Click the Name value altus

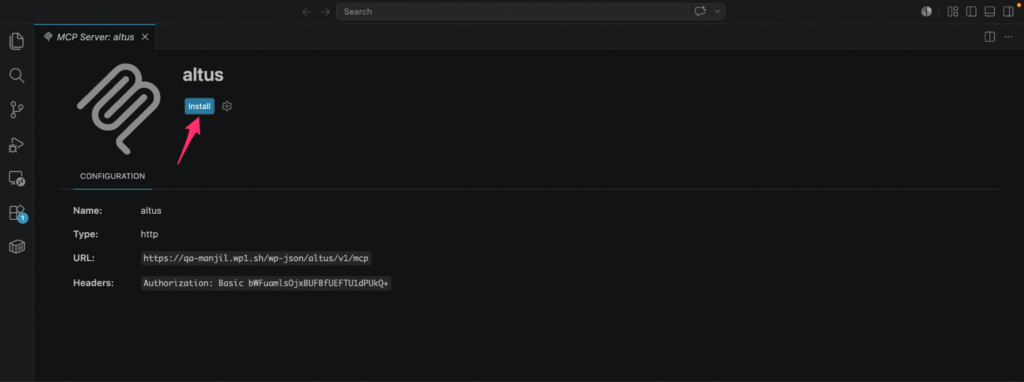(151, 211)
